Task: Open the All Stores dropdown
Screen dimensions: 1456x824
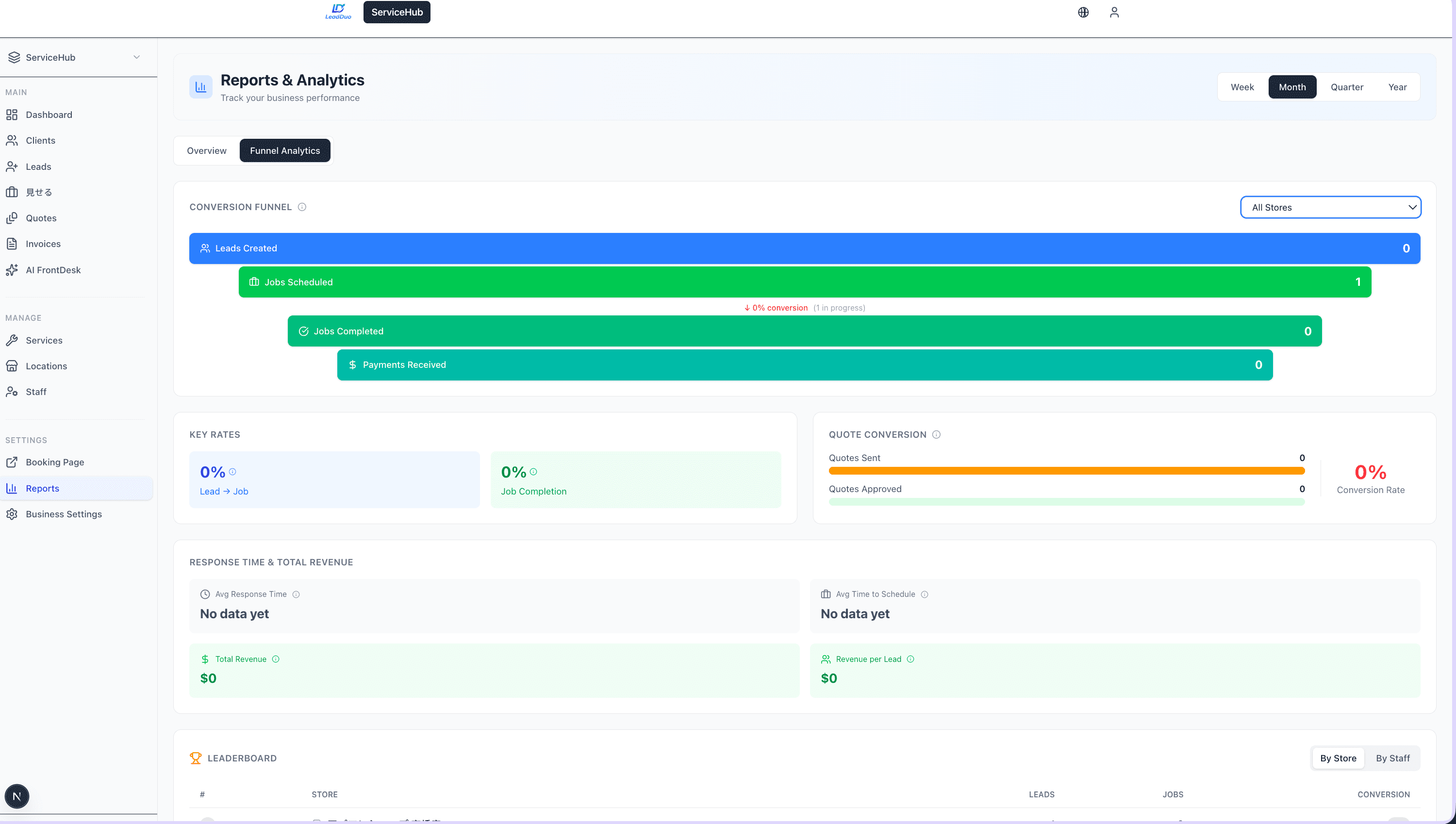Action: coord(1330,207)
